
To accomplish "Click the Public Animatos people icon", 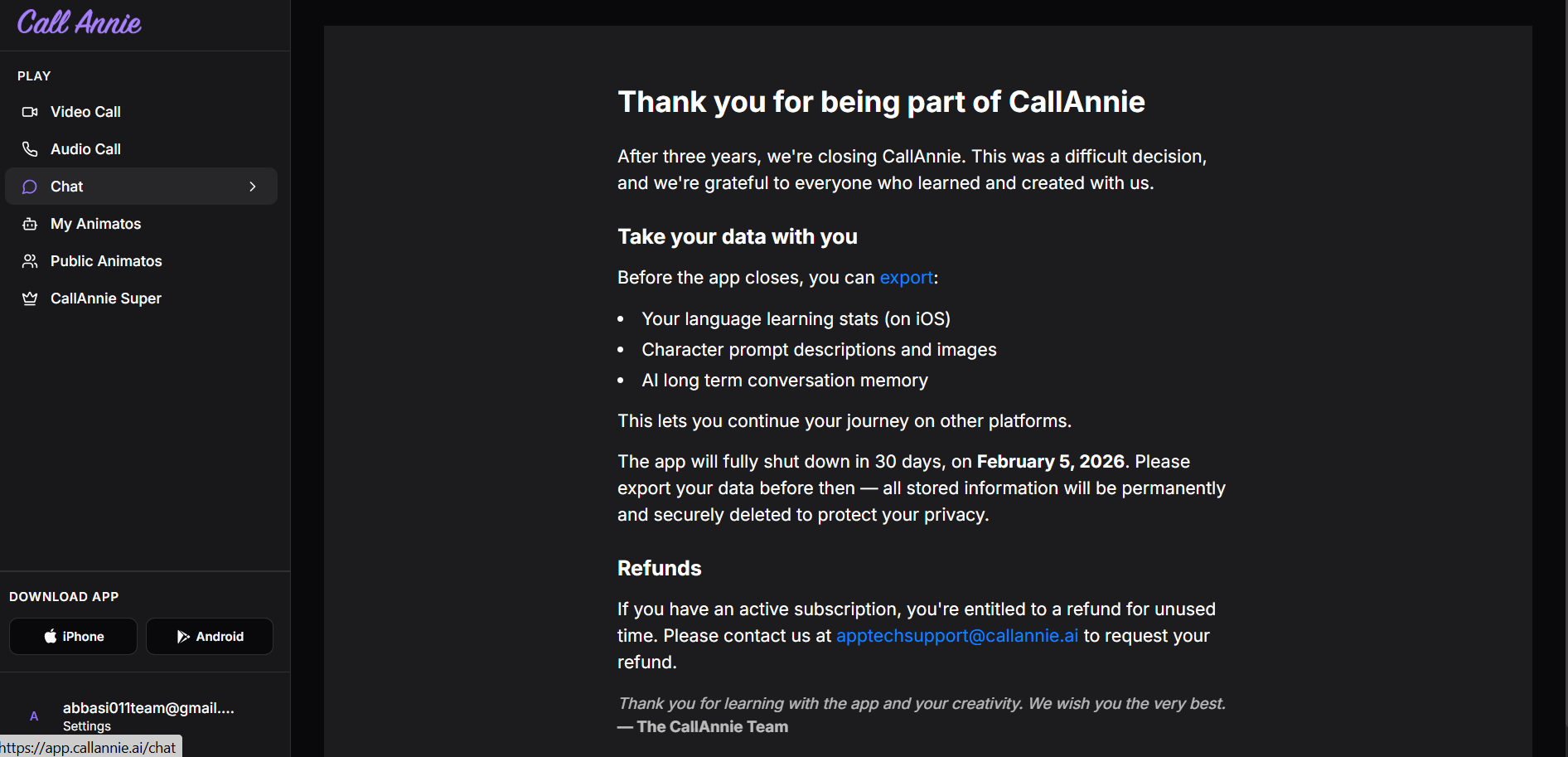I will pyautogui.click(x=30, y=261).
